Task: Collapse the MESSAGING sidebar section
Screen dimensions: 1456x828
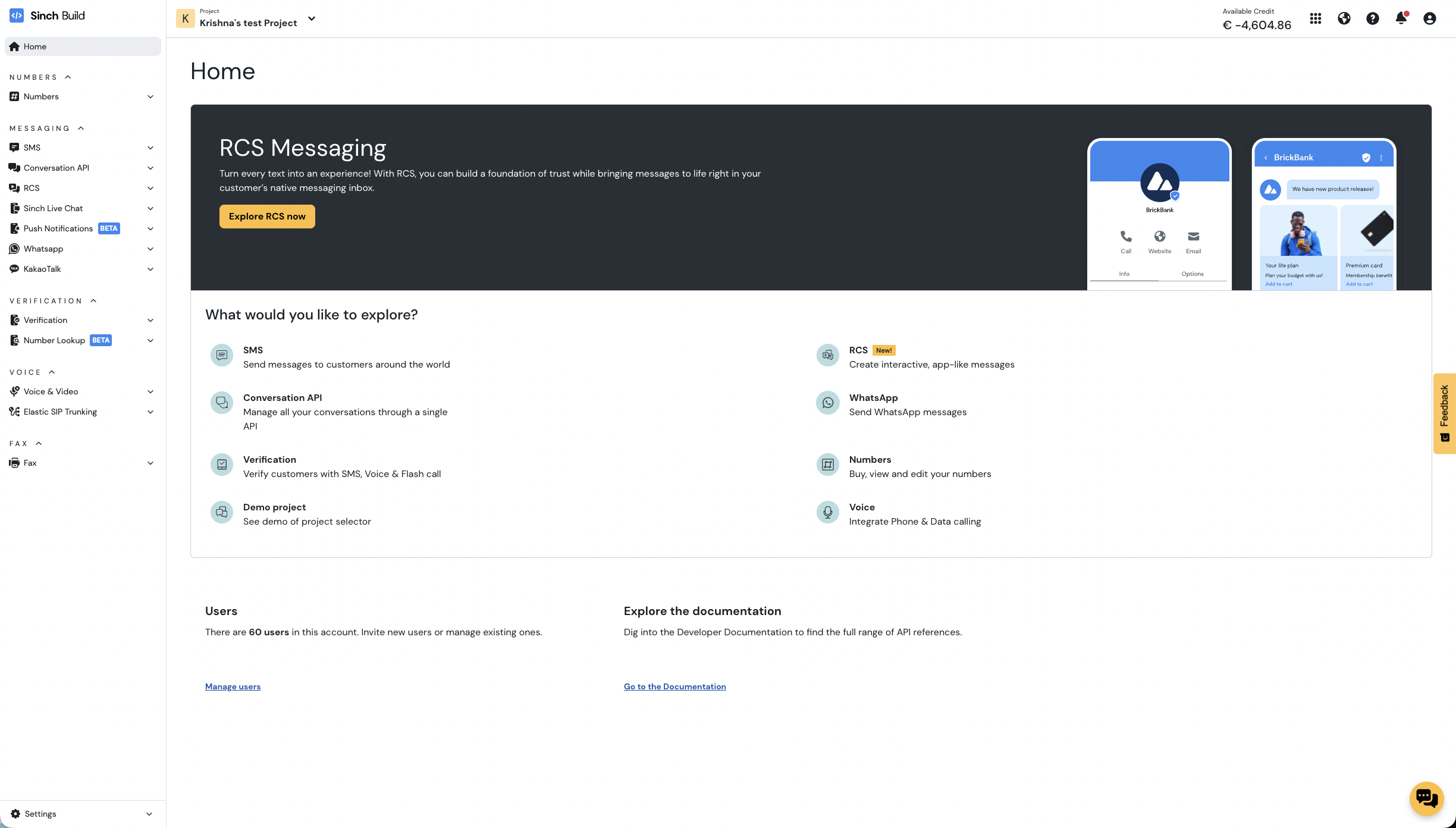Action: [x=81, y=128]
